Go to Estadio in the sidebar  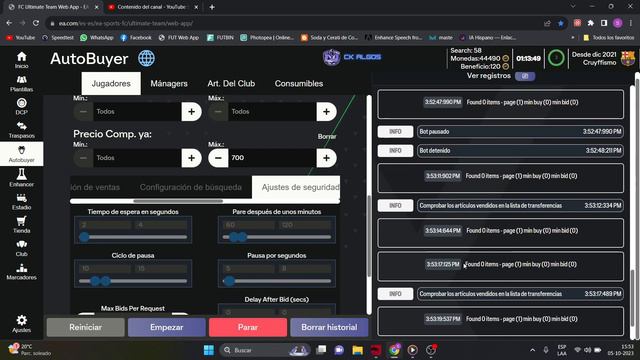point(22,202)
